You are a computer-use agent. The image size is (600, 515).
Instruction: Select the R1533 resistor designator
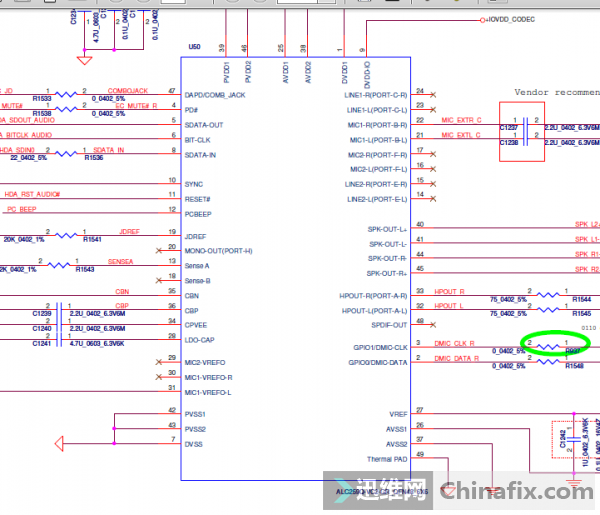coord(42,99)
